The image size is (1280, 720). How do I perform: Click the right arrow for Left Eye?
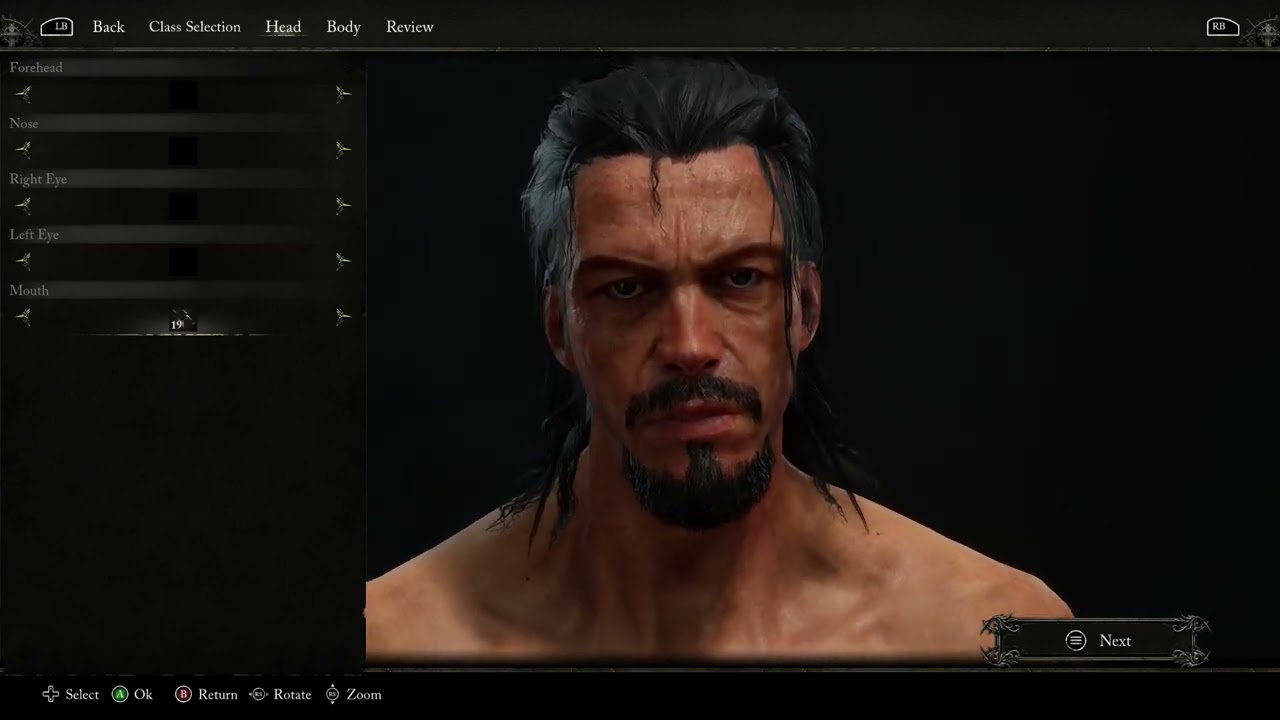click(x=343, y=260)
